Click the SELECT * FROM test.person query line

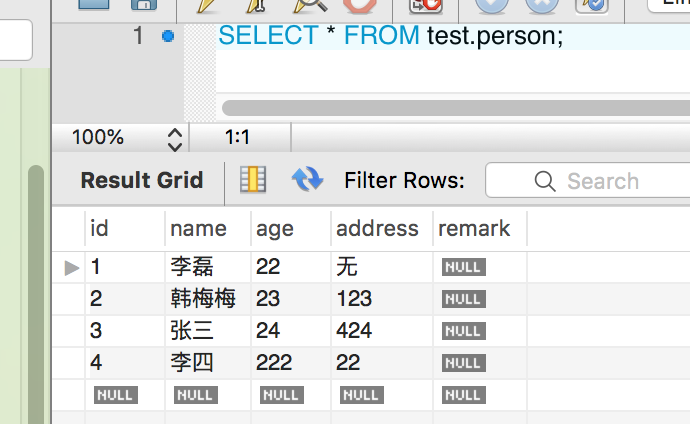pyautogui.click(x=391, y=35)
